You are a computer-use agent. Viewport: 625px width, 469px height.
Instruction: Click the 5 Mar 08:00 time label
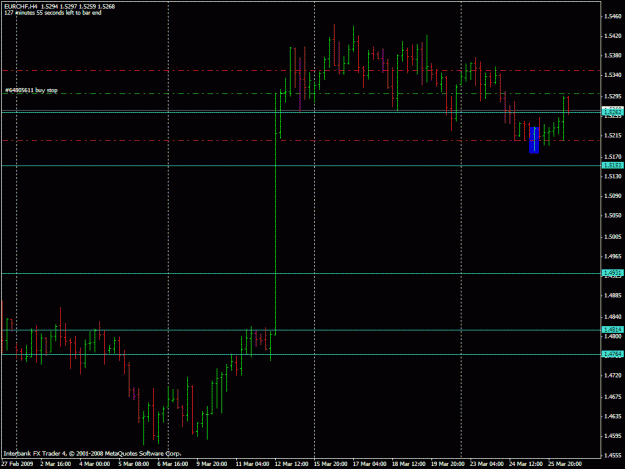(x=134, y=464)
